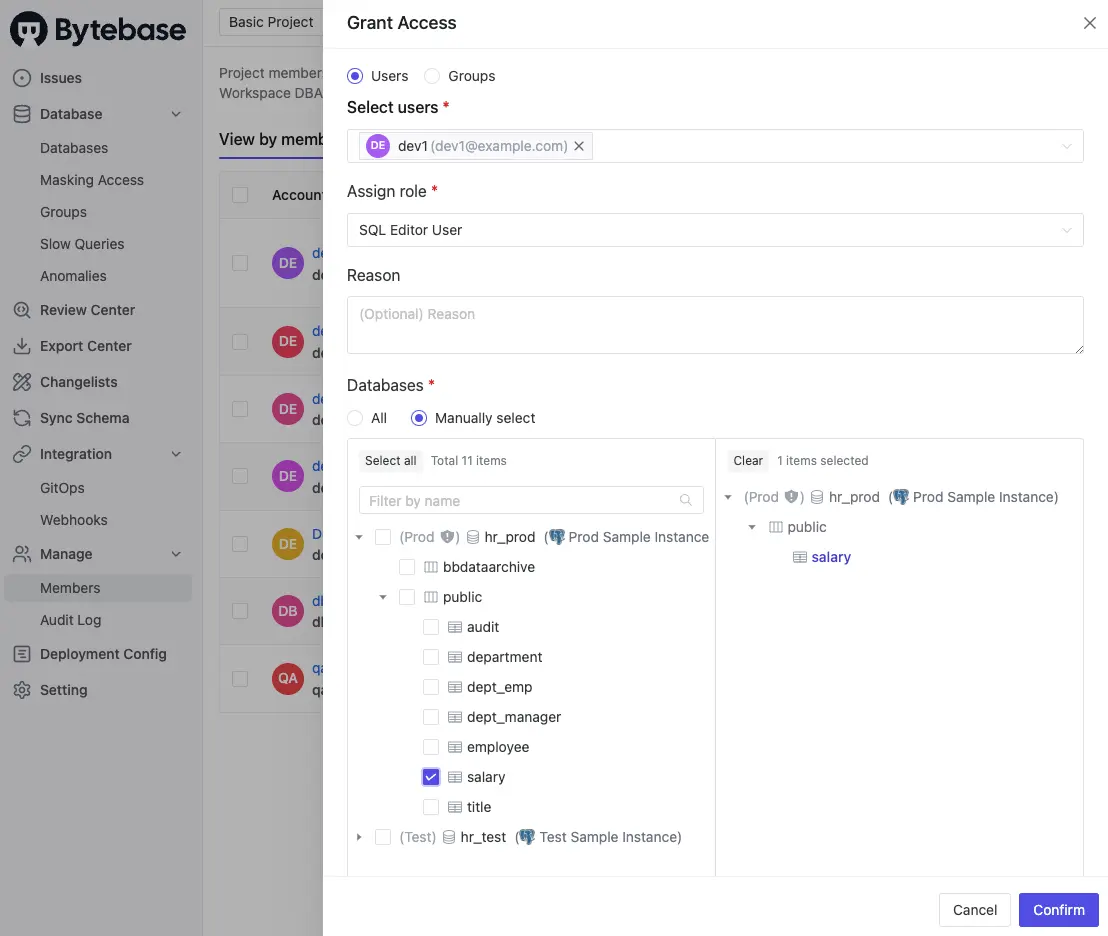
Task: Click the Issues sidebar icon
Action: [x=22, y=78]
